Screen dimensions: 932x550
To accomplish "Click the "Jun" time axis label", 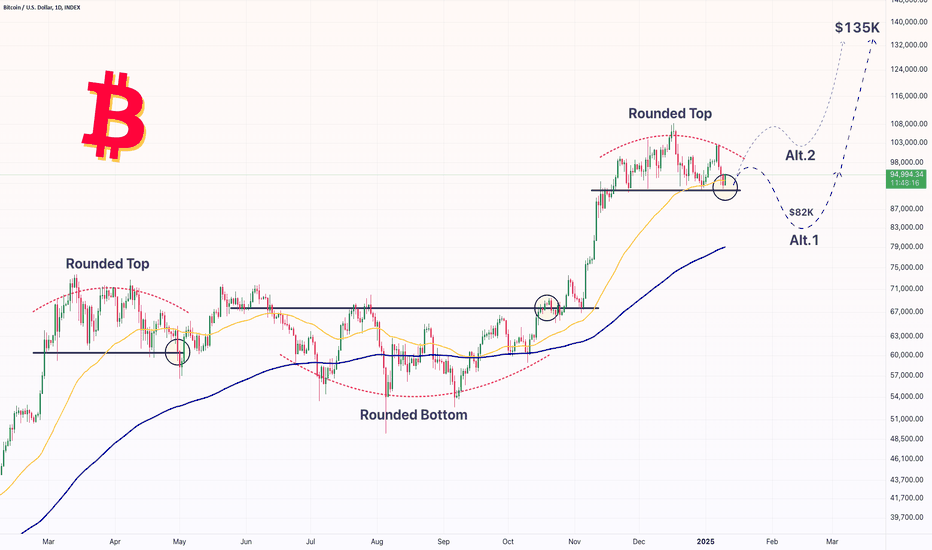I will [246, 542].
